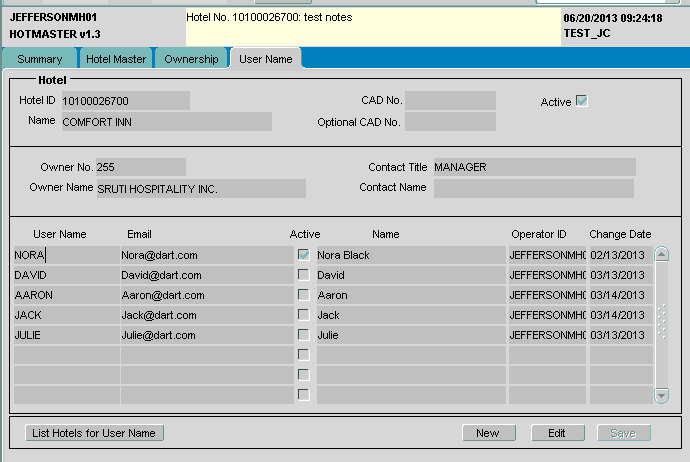Switch to the Summary tab

[39, 59]
